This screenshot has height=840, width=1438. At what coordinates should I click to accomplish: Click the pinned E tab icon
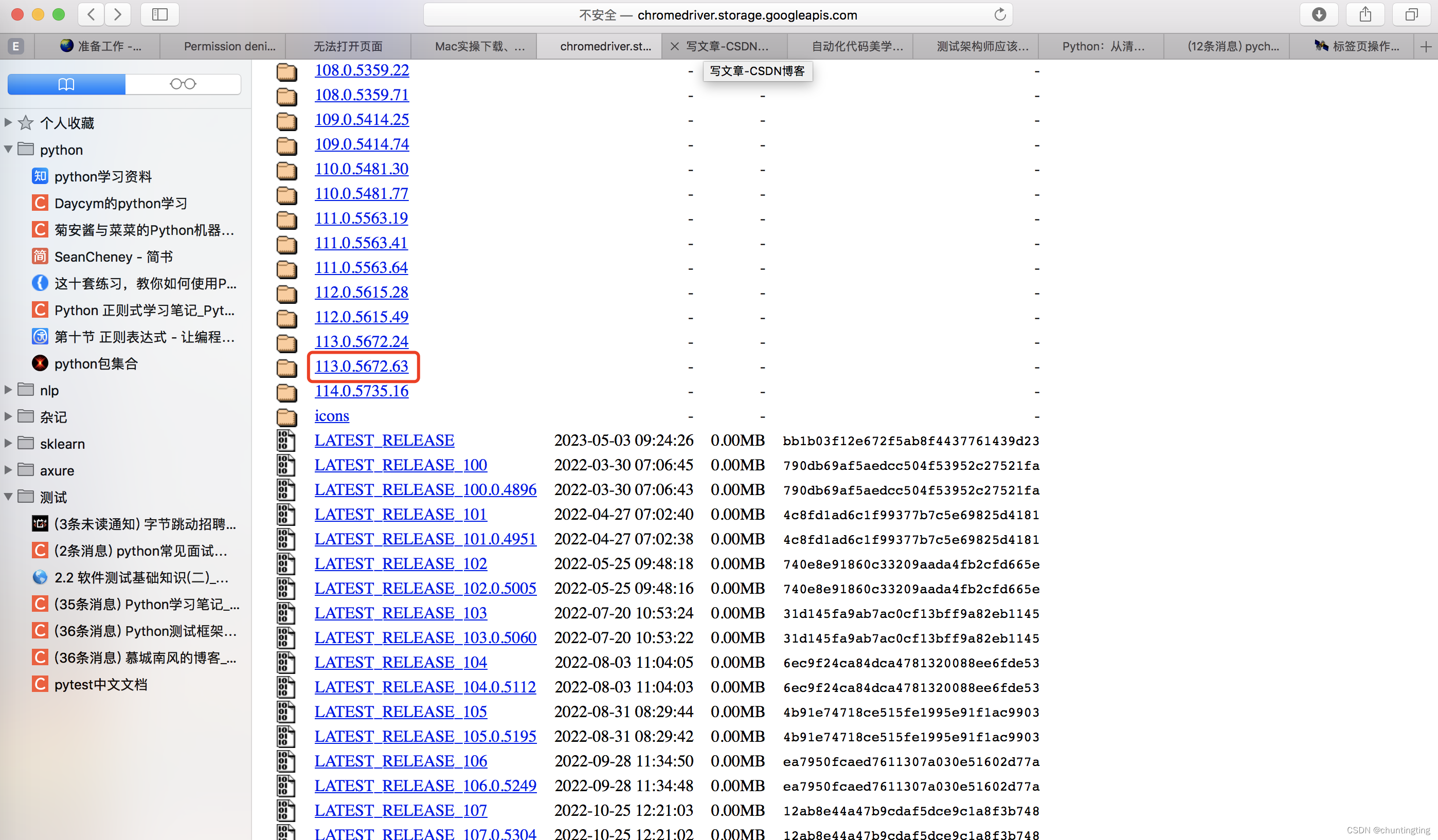point(16,46)
